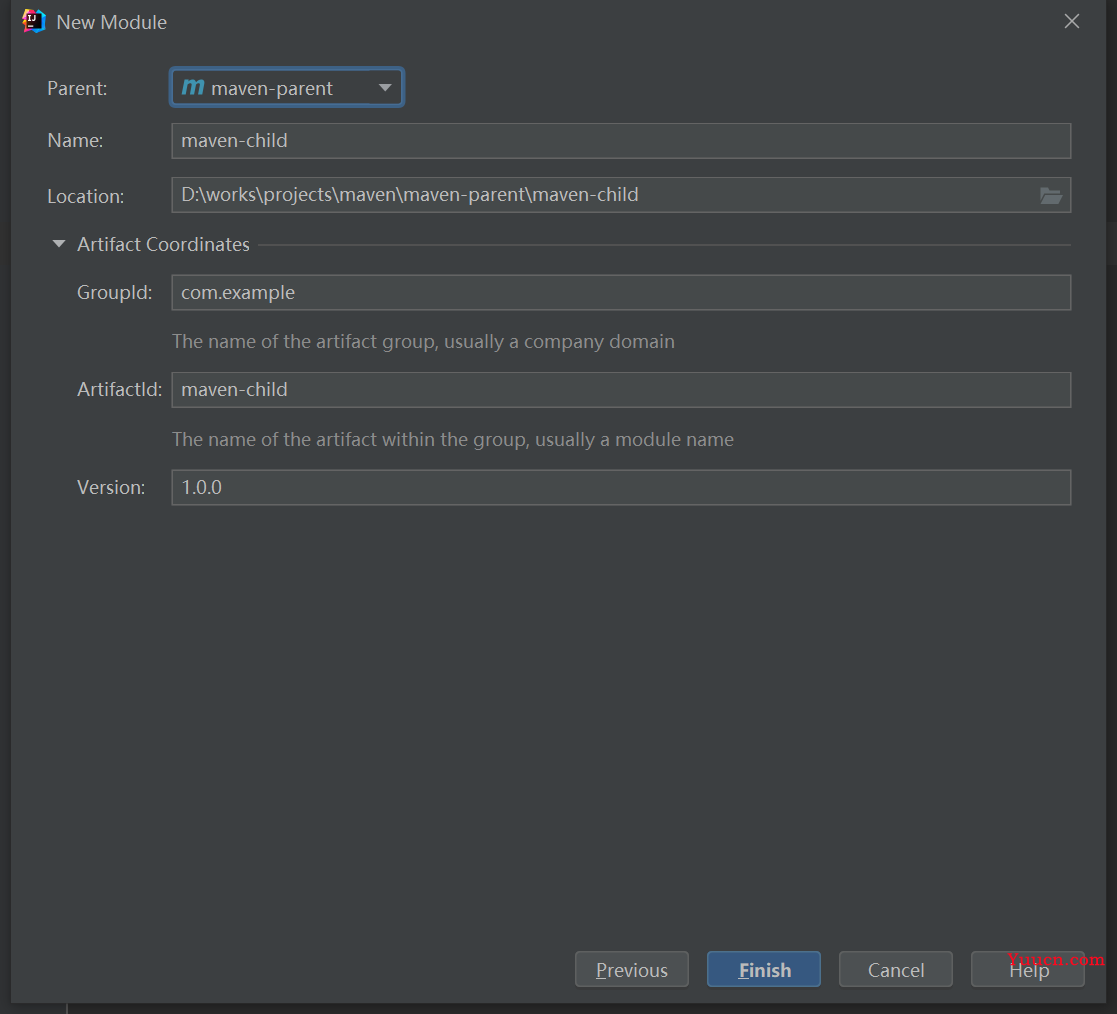Click the Maven 'm' icon in Parent box

193,88
